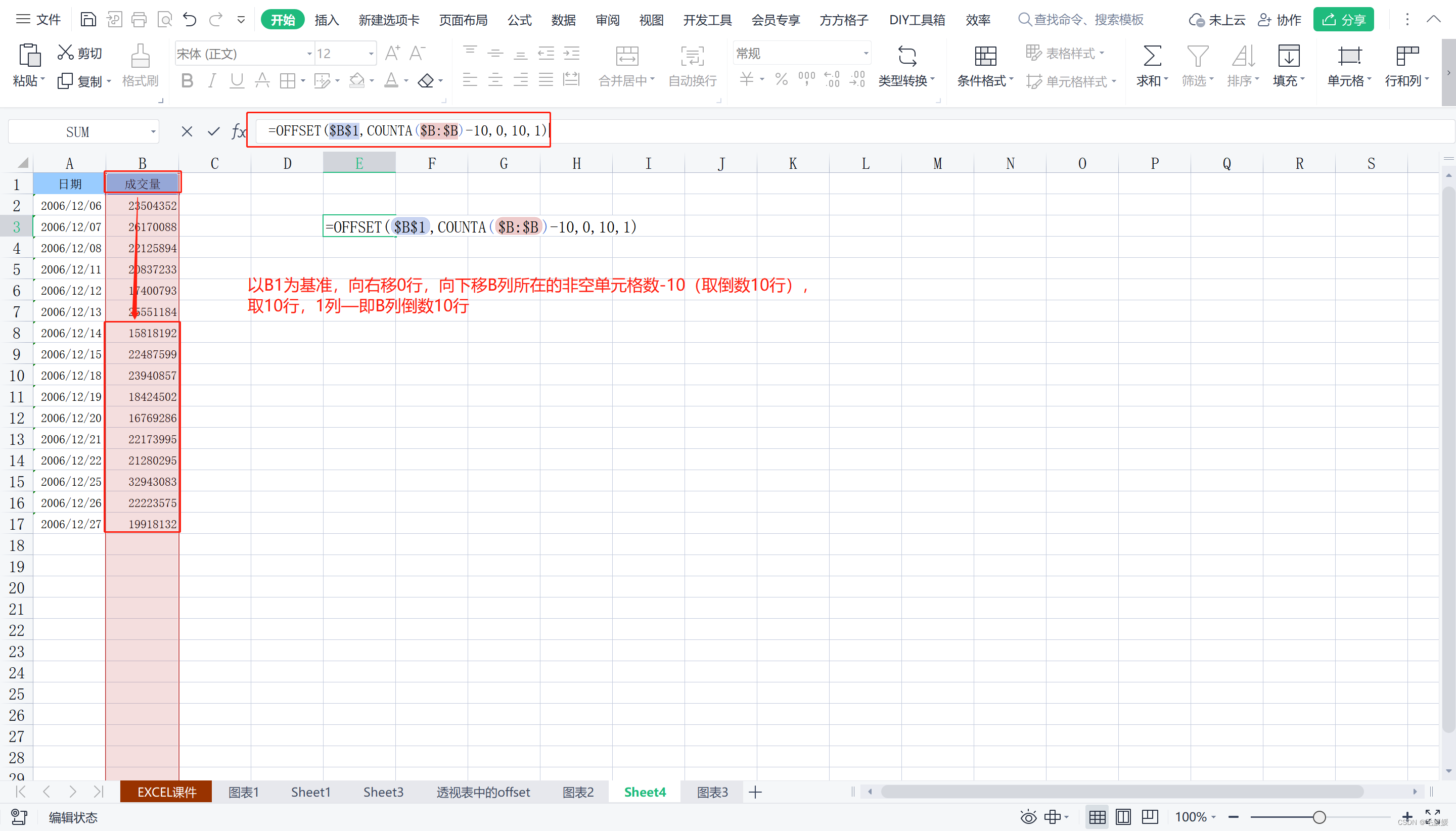Apply strikethrough text formatting

(x=262, y=80)
